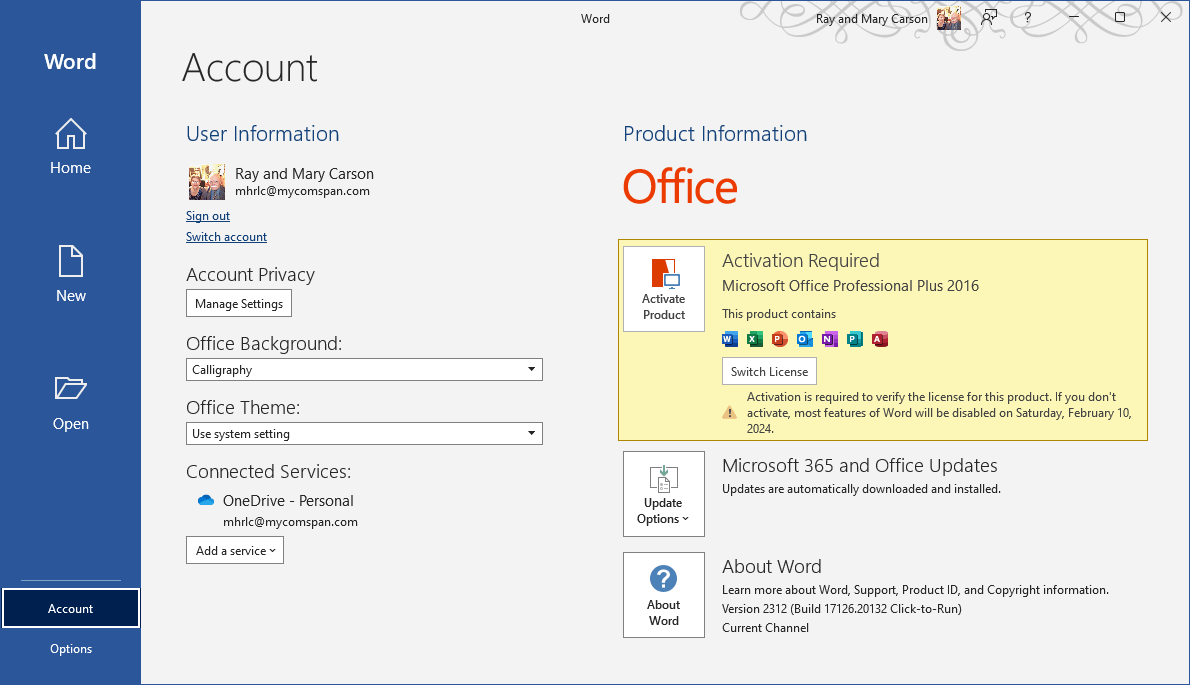The image size is (1190, 685).
Task: Open Manage Settings for account privacy
Action: 239,303
